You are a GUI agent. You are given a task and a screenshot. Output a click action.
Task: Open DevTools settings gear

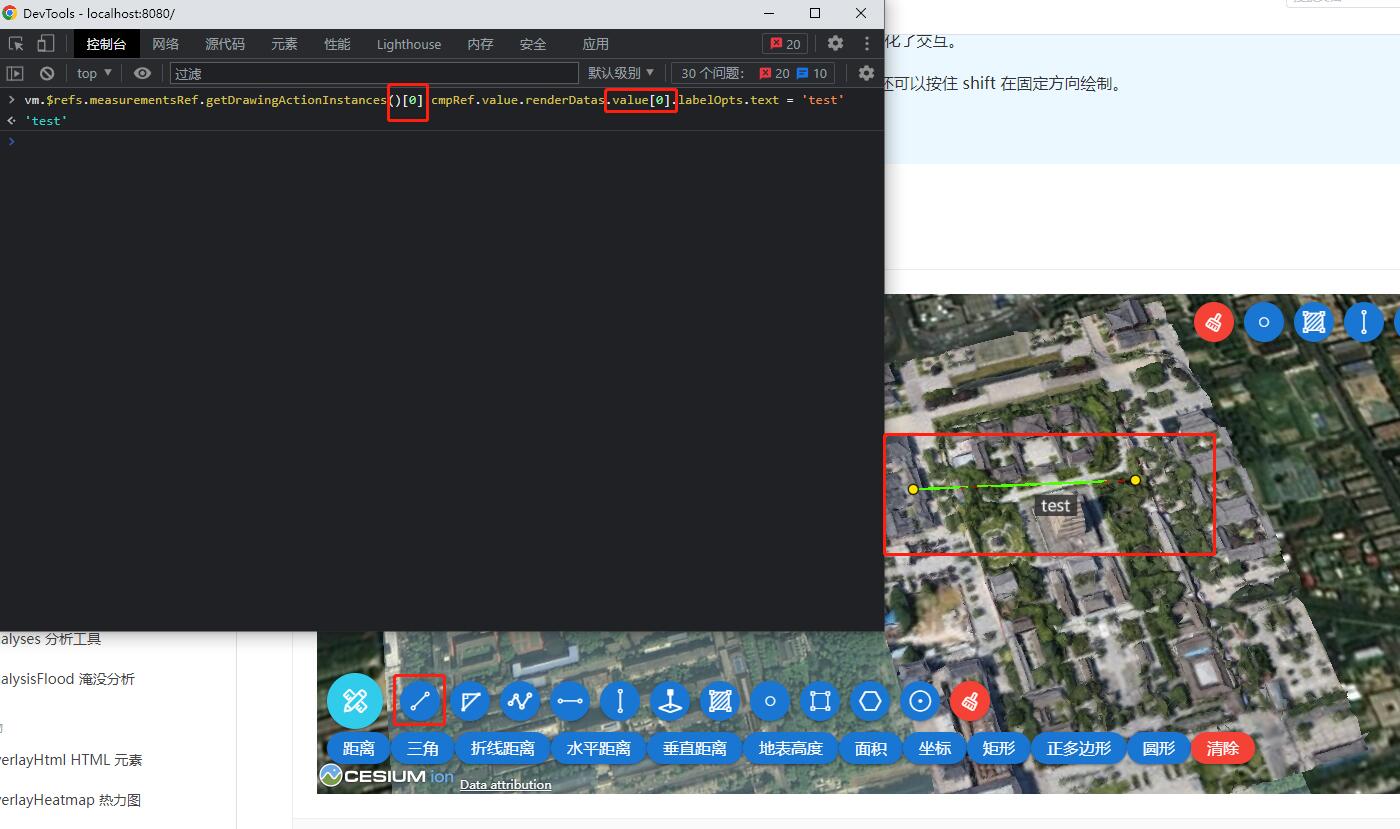pos(835,43)
